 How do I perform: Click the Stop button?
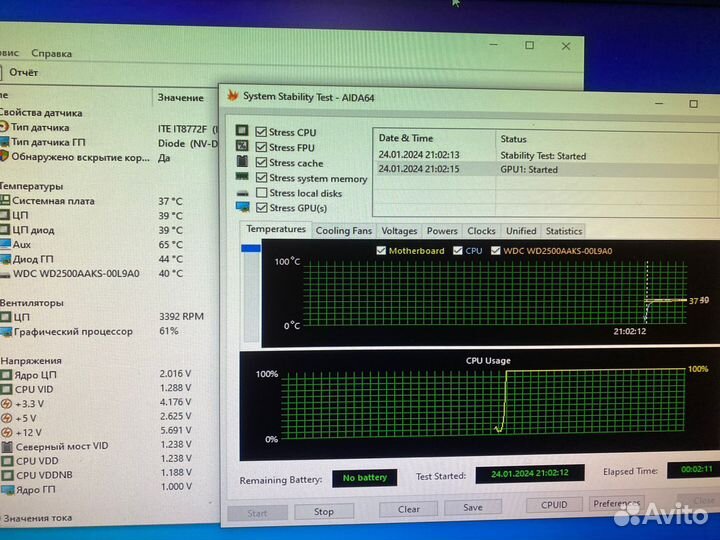(324, 511)
